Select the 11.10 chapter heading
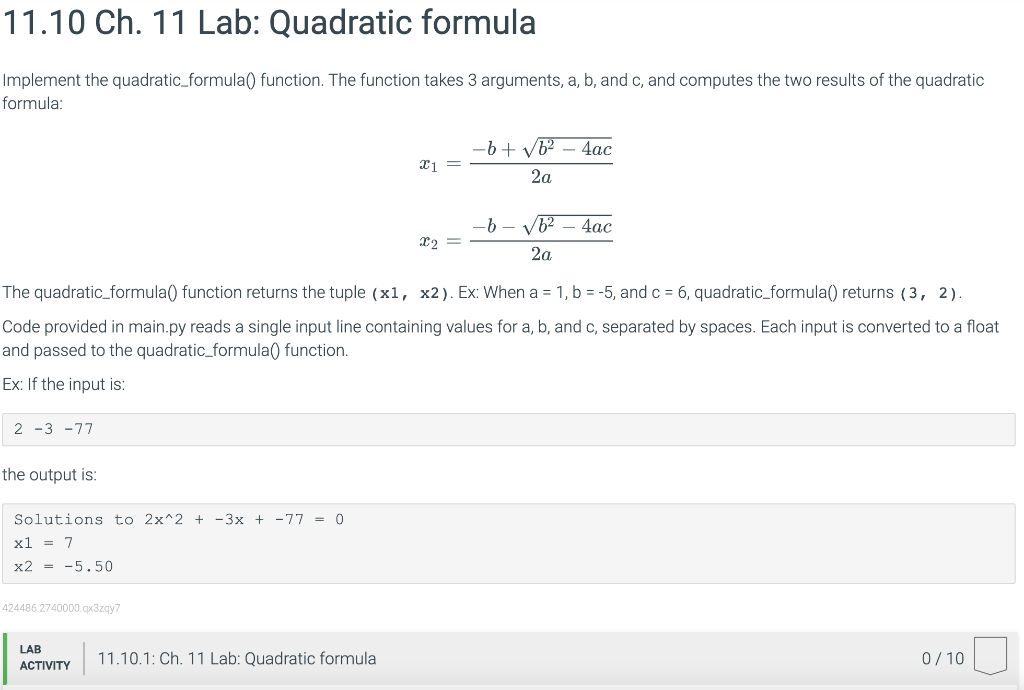1024x690 pixels. click(268, 23)
